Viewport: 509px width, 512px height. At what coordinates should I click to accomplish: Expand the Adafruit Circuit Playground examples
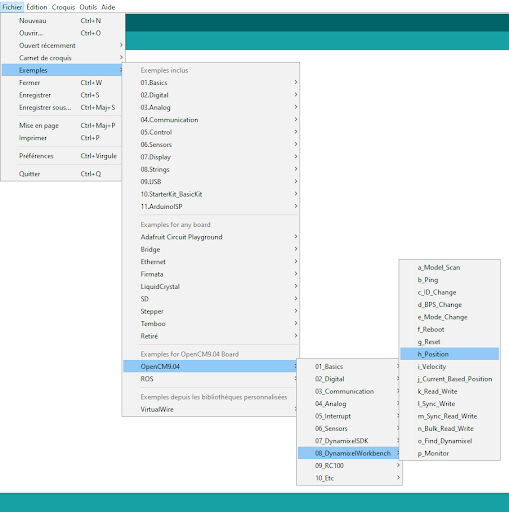[210, 237]
